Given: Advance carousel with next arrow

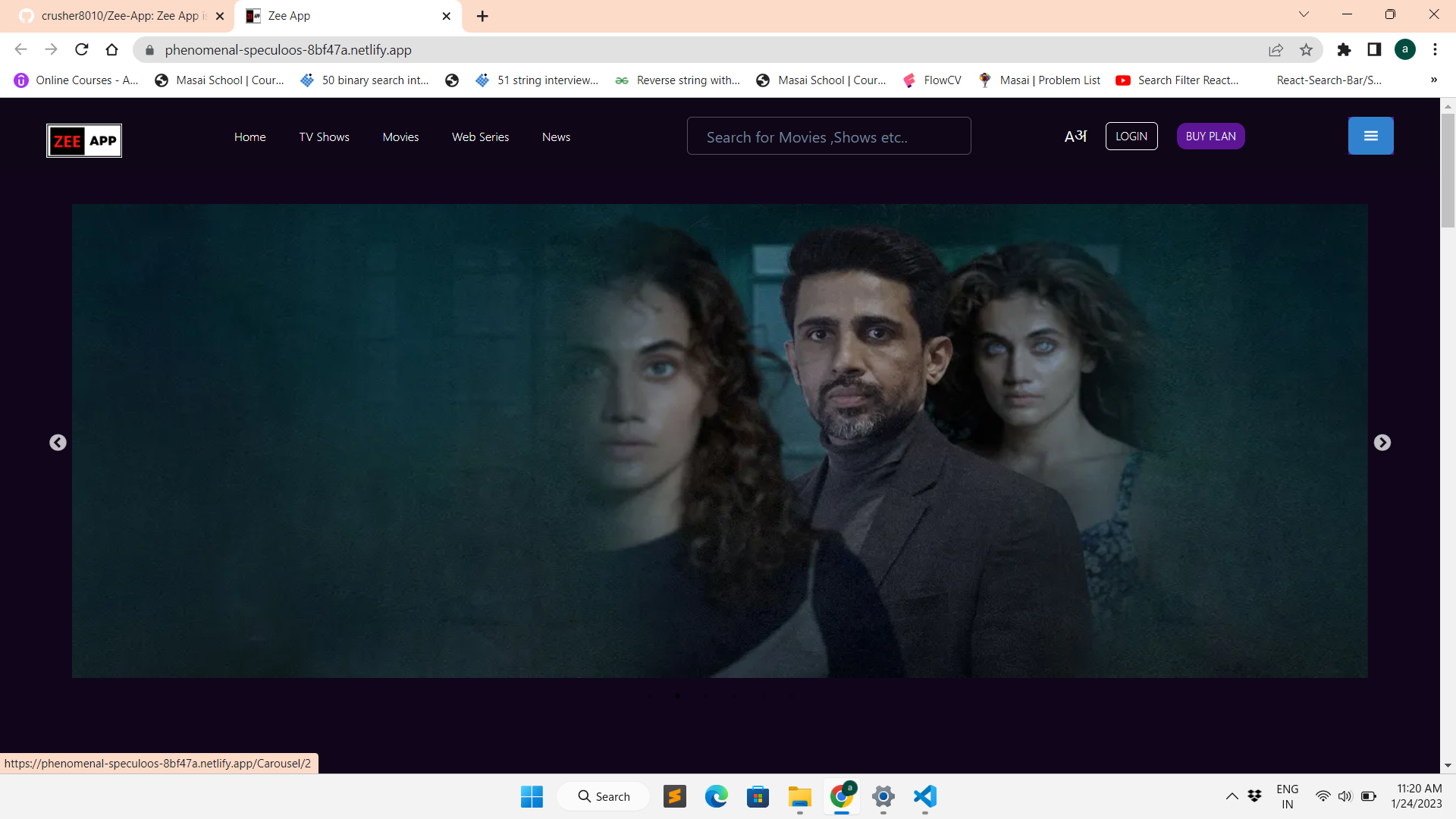Looking at the screenshot, I should point(1382,442).
